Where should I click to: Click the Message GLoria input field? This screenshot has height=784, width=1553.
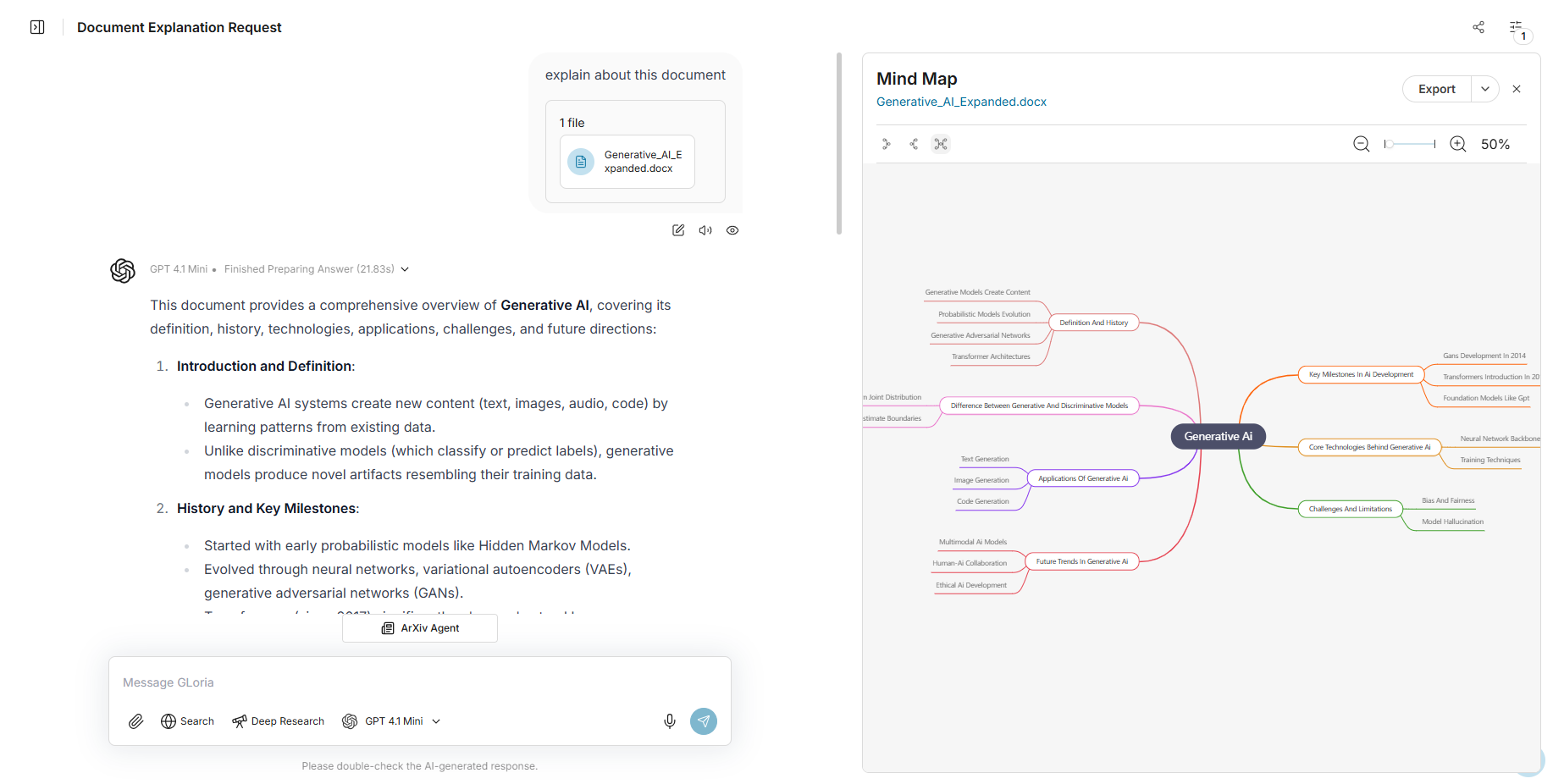pyautogui.click(x=419, y=682)
